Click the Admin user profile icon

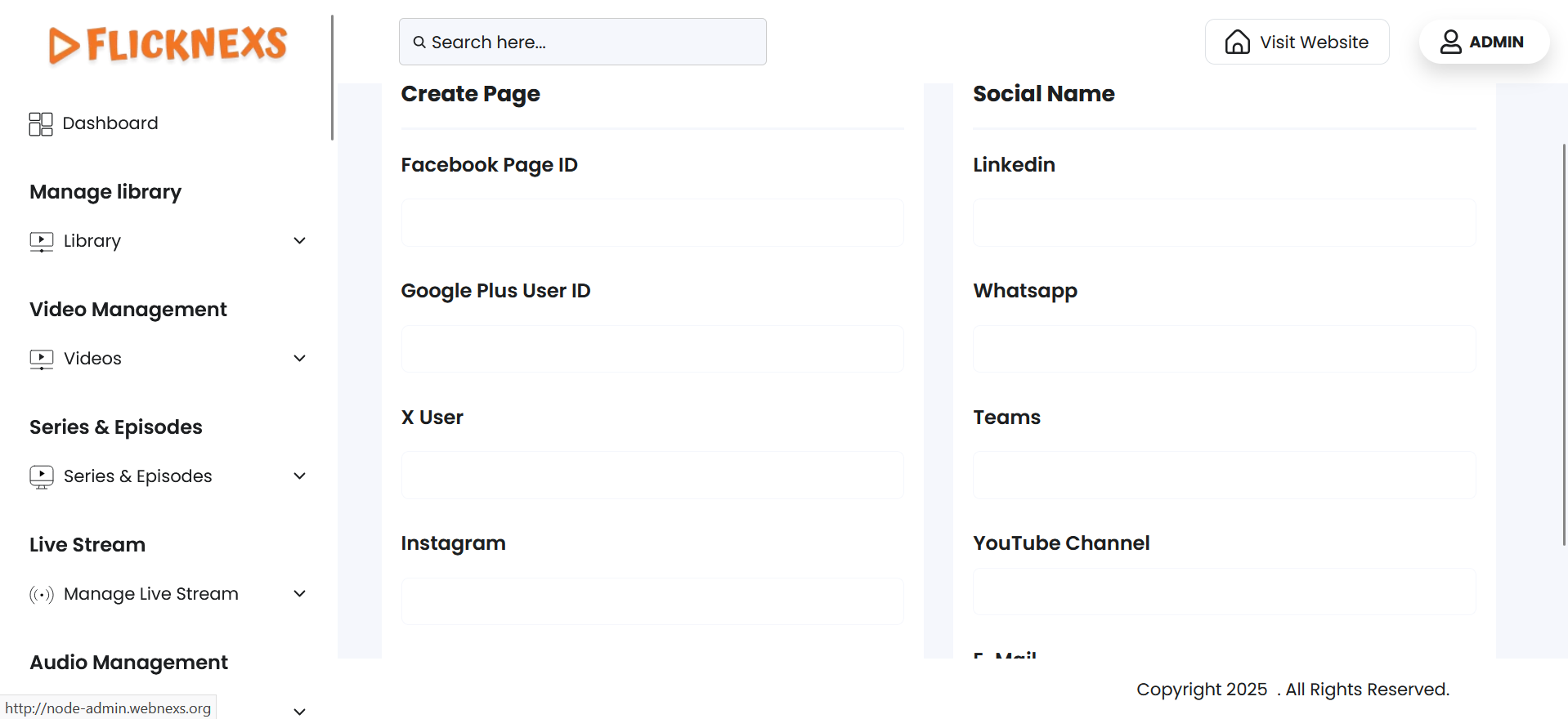1450,42
